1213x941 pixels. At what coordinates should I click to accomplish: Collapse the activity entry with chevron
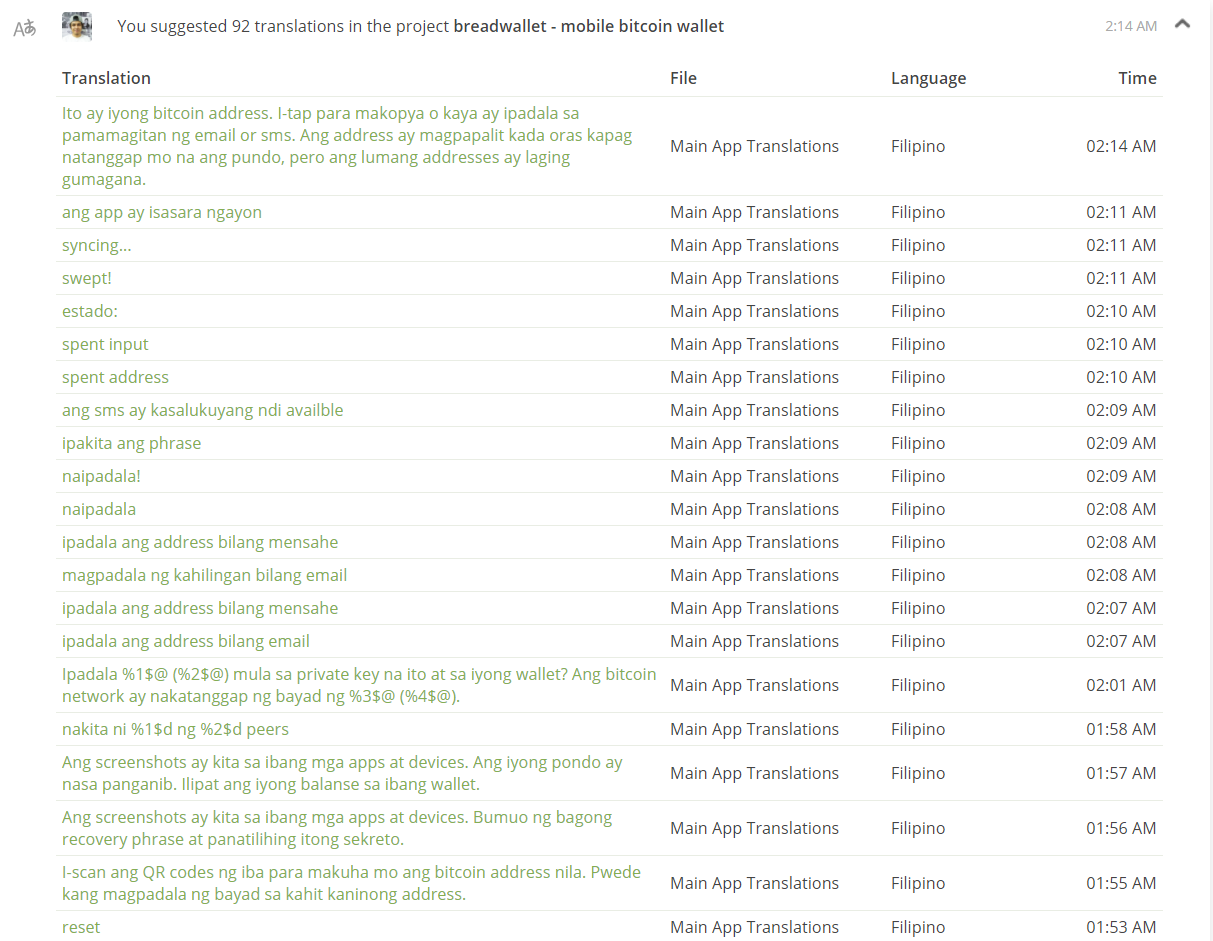pos(1182,24)
